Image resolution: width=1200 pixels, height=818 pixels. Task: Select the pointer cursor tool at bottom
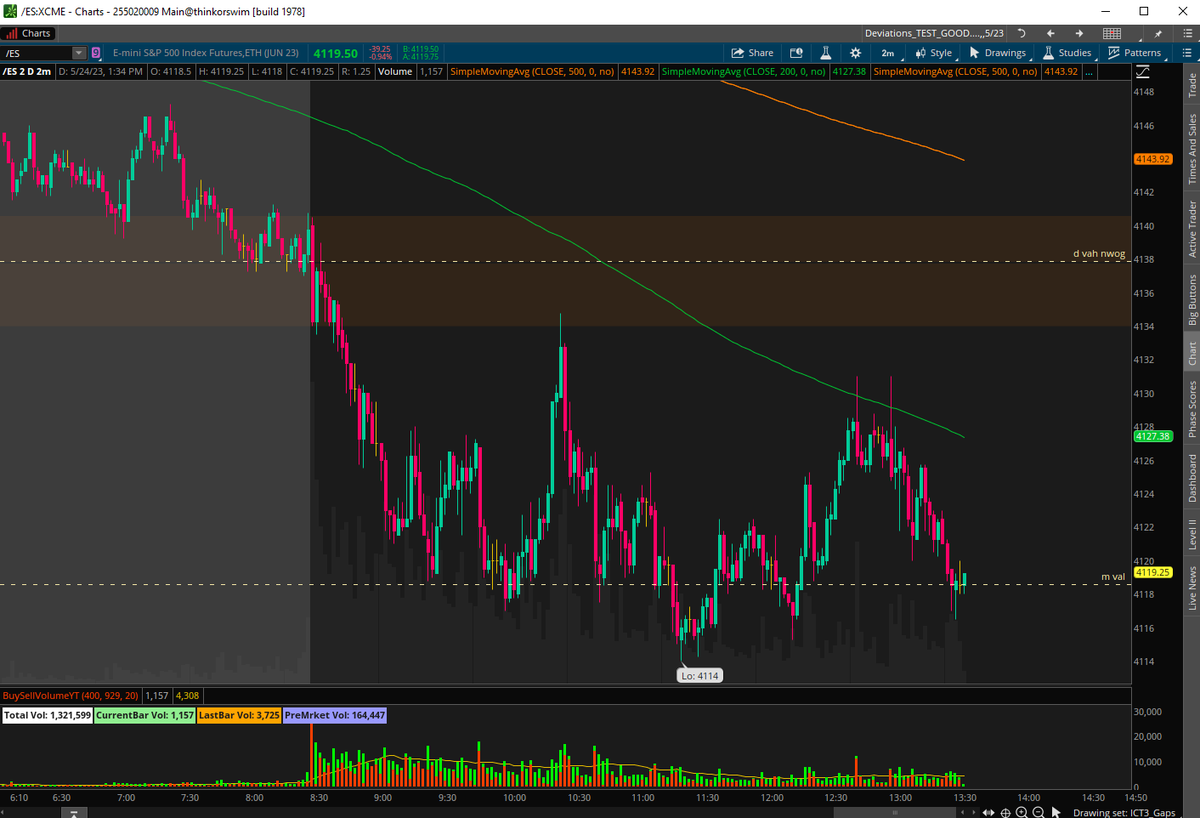click(1058, 812)
